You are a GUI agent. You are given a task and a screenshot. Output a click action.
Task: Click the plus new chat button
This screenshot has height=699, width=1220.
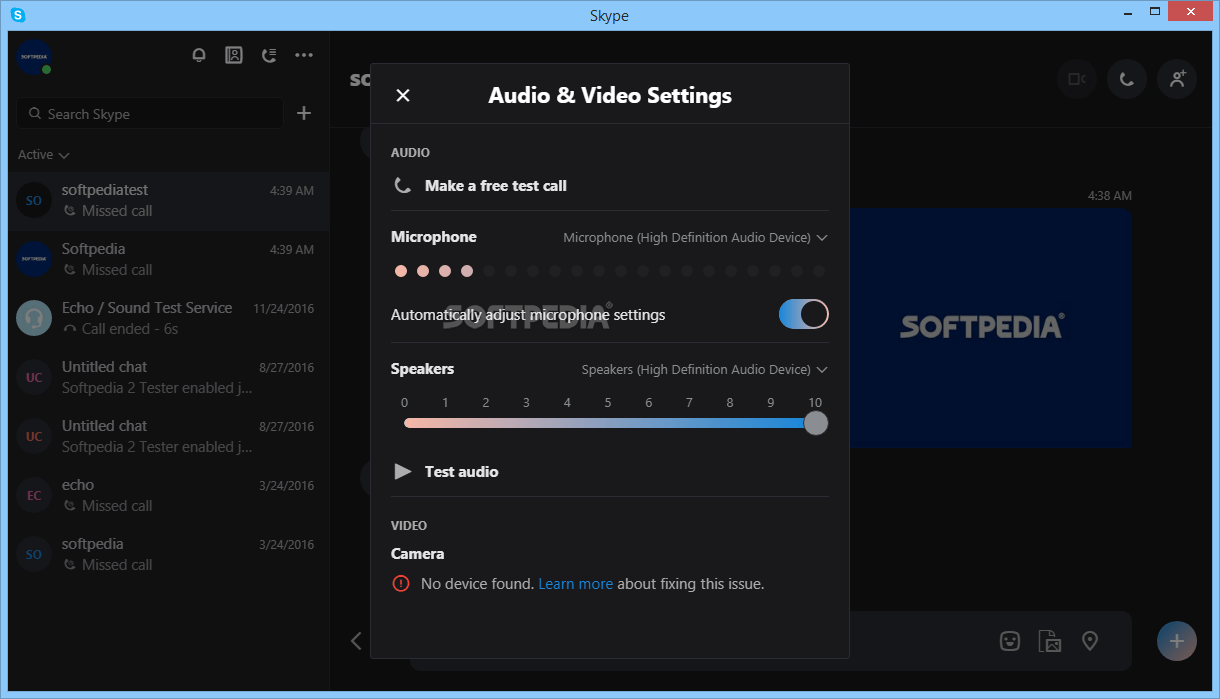tap(304, 113)
